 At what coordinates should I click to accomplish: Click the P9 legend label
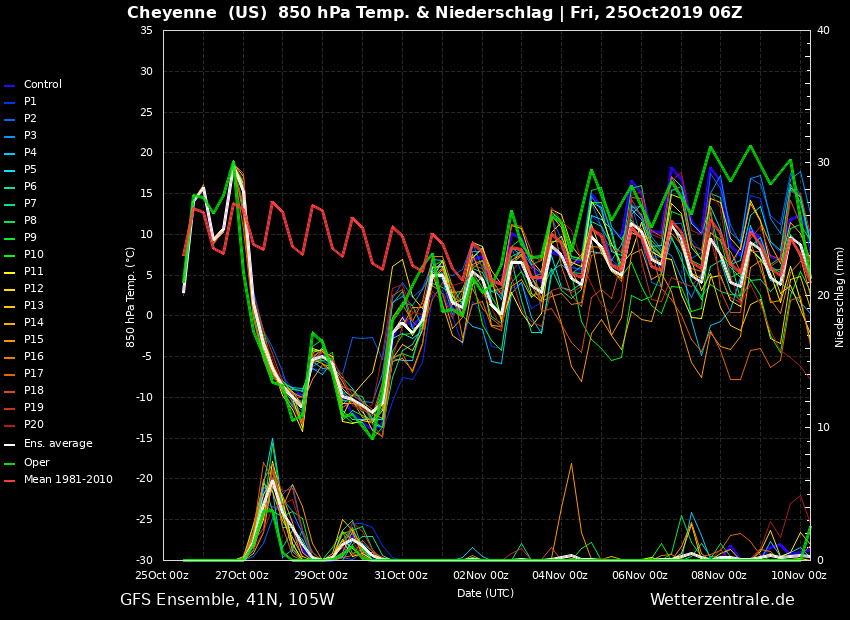coord(30,237)
